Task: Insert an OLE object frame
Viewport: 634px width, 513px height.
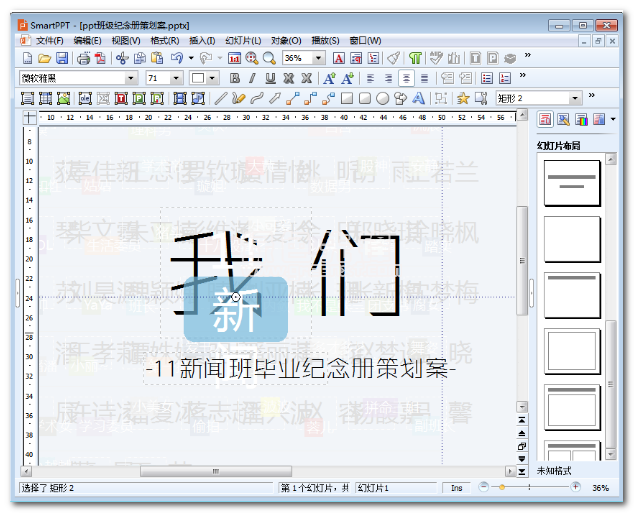Action: click(85, 98)
